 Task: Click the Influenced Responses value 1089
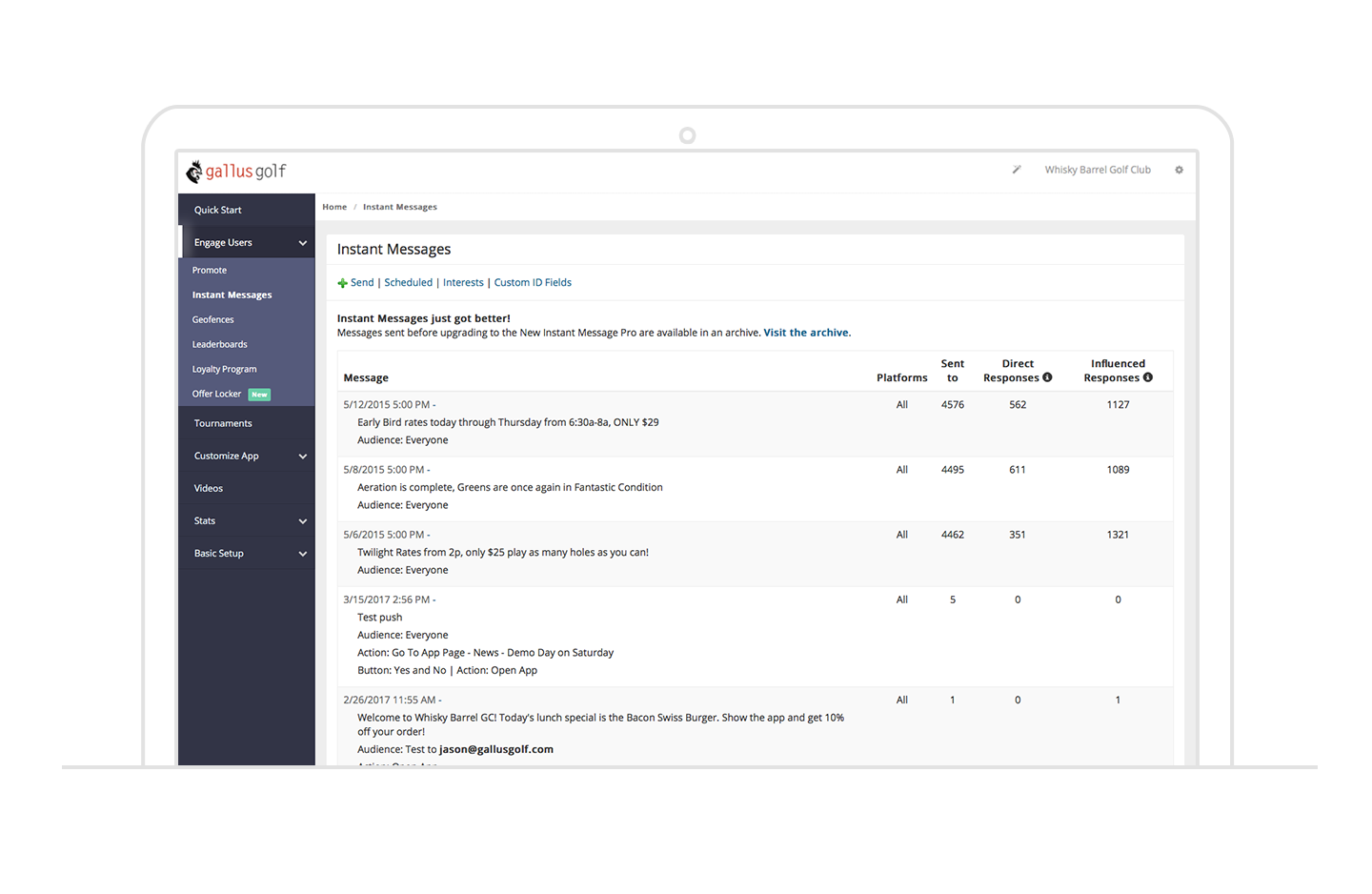coord(1118,470)
